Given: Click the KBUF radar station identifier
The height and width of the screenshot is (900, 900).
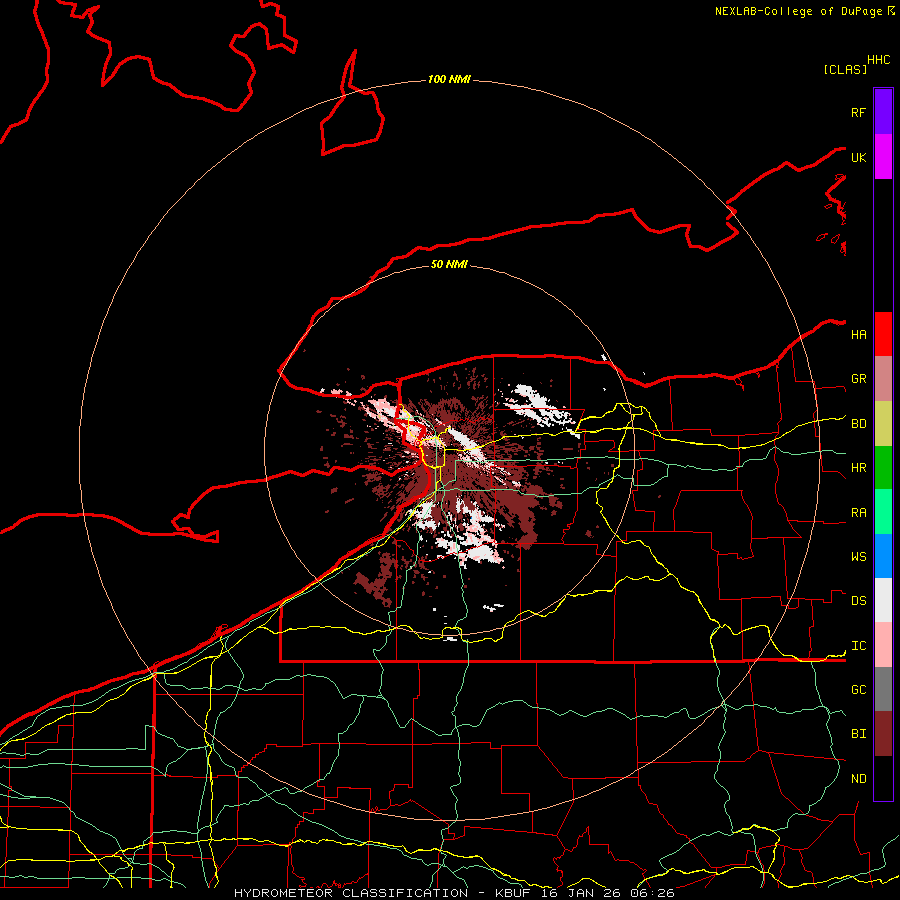Looking at the screenshot, I should [x=513, y=893].
